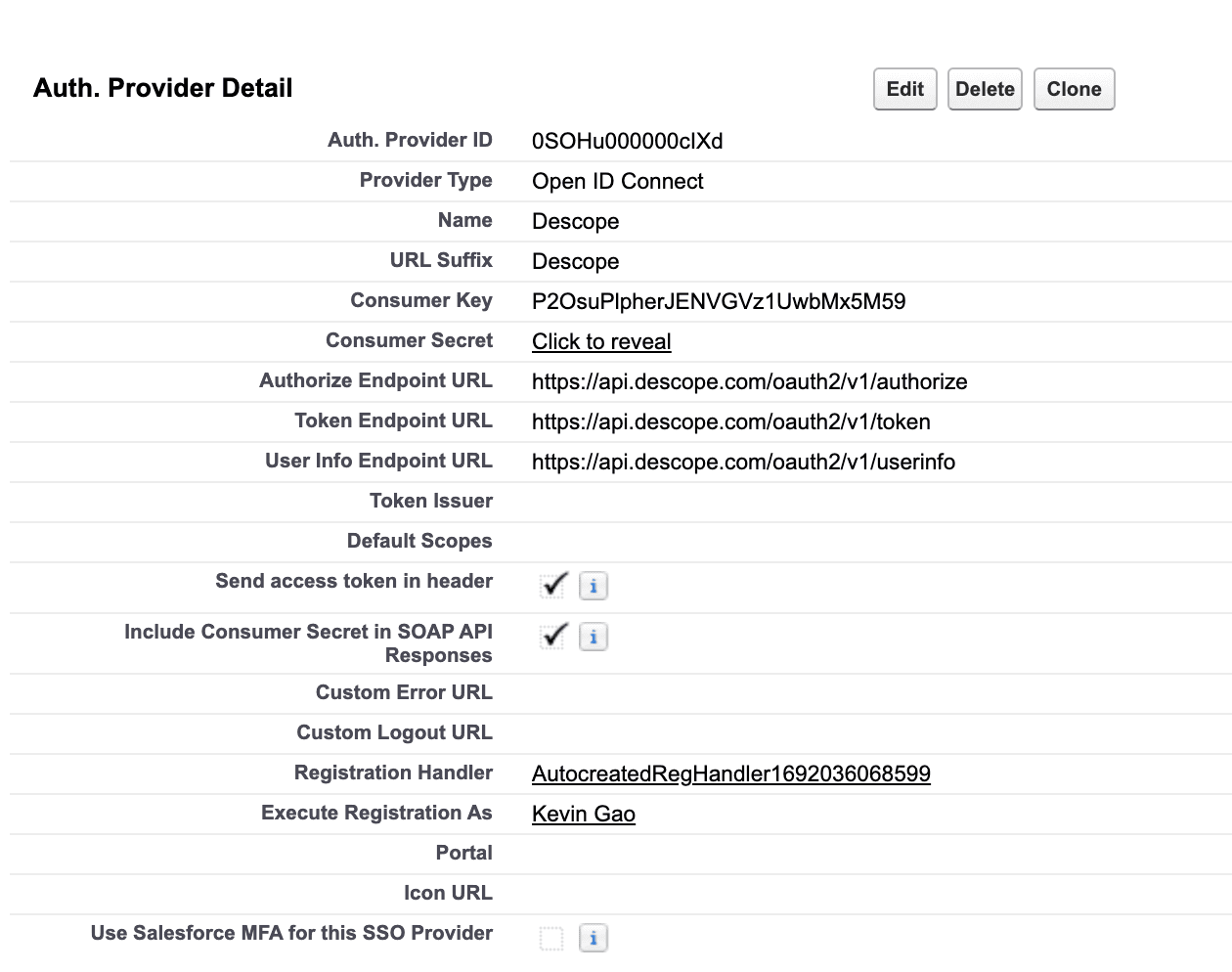The image size is (1232, 972).
Task: Enable "Use Salesforce MFA for this SSO Provider"
Action: click(x=550, y=936)
